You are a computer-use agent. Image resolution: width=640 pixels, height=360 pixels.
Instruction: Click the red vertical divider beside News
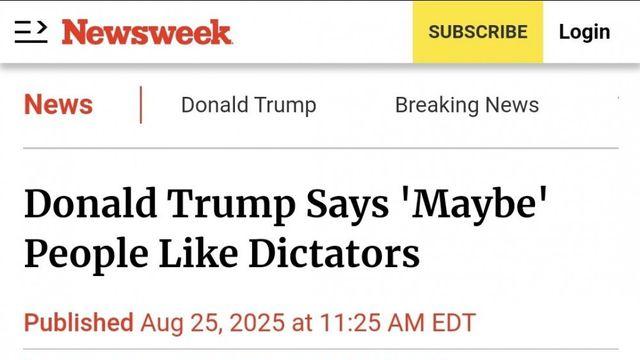[x=141, y=105]
